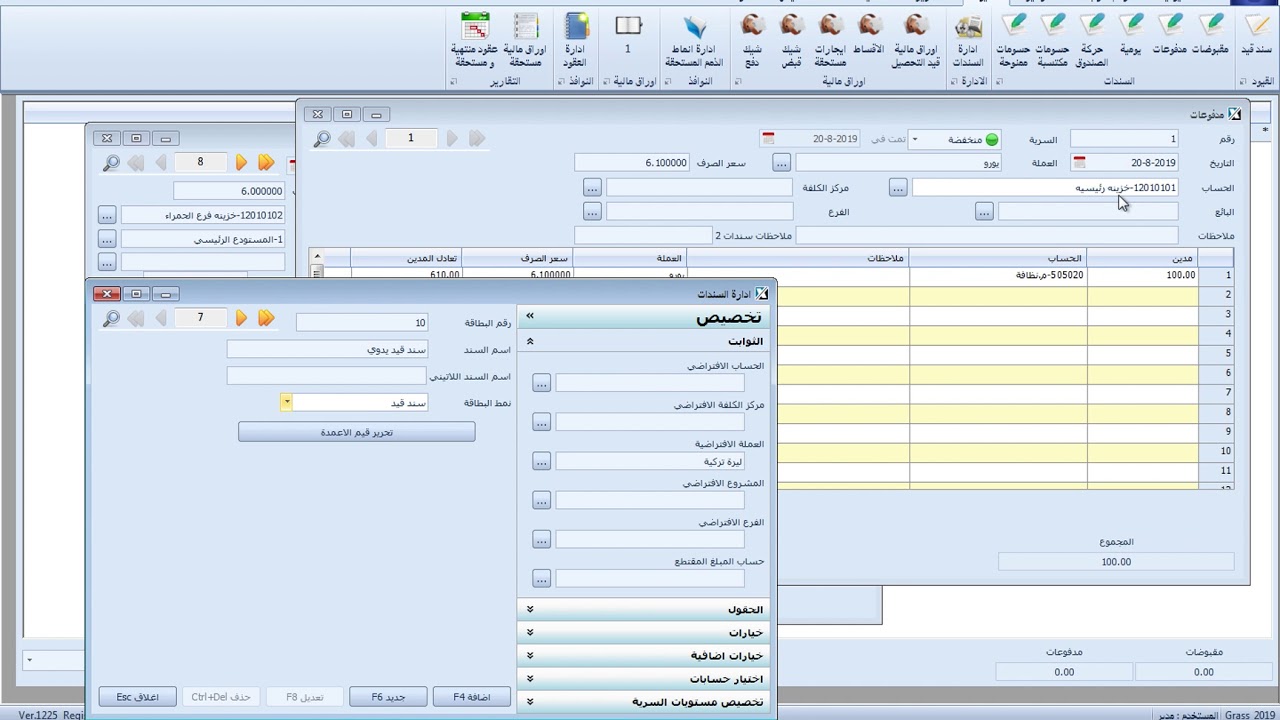
Task: Go to next record in ادارة السندات
Action: (x=241, y=318)
